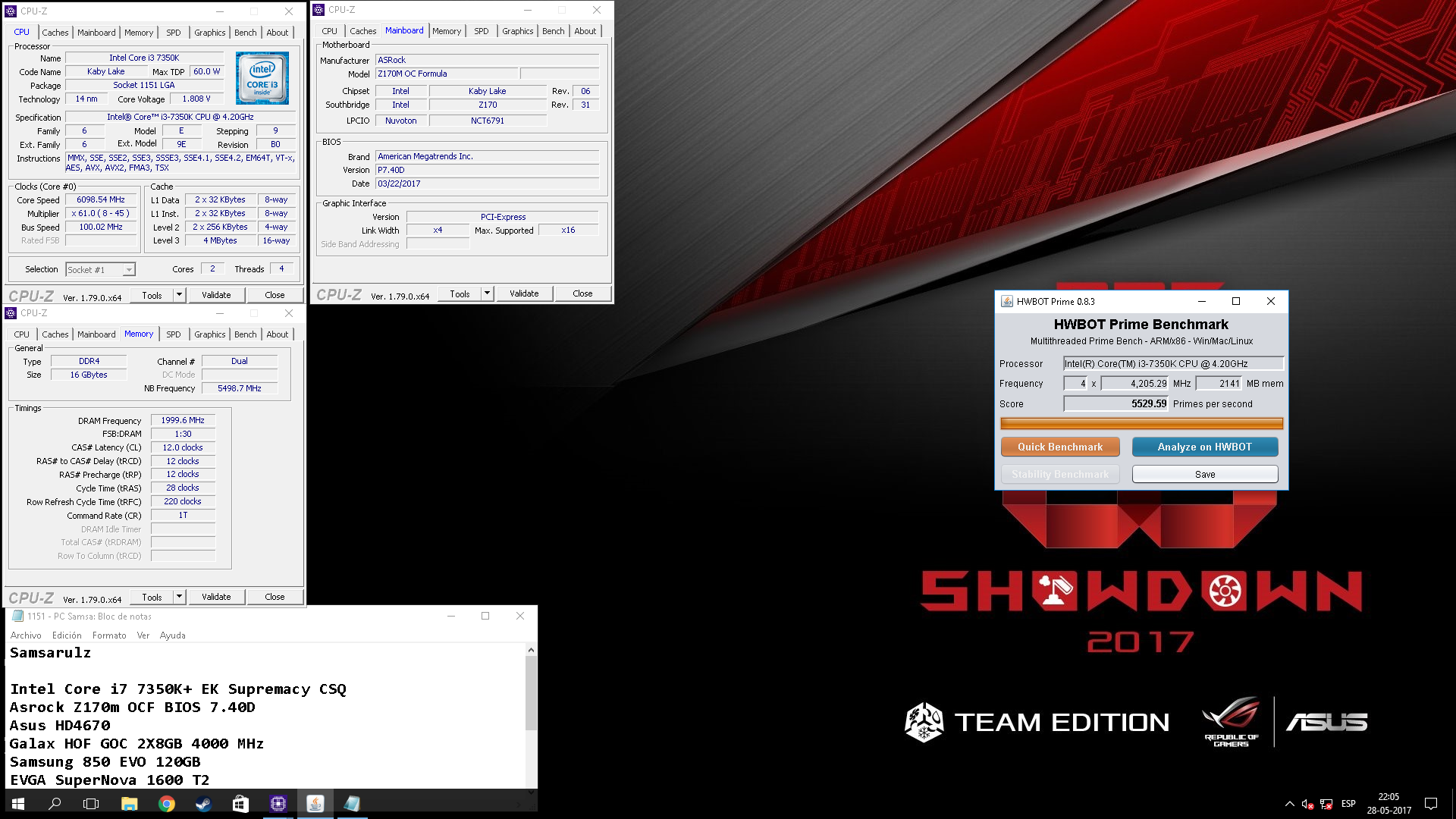Click the Processor field in HWBOT Prime
The height and width of the screenshot is (819, 1456).
click(1172, 364)
